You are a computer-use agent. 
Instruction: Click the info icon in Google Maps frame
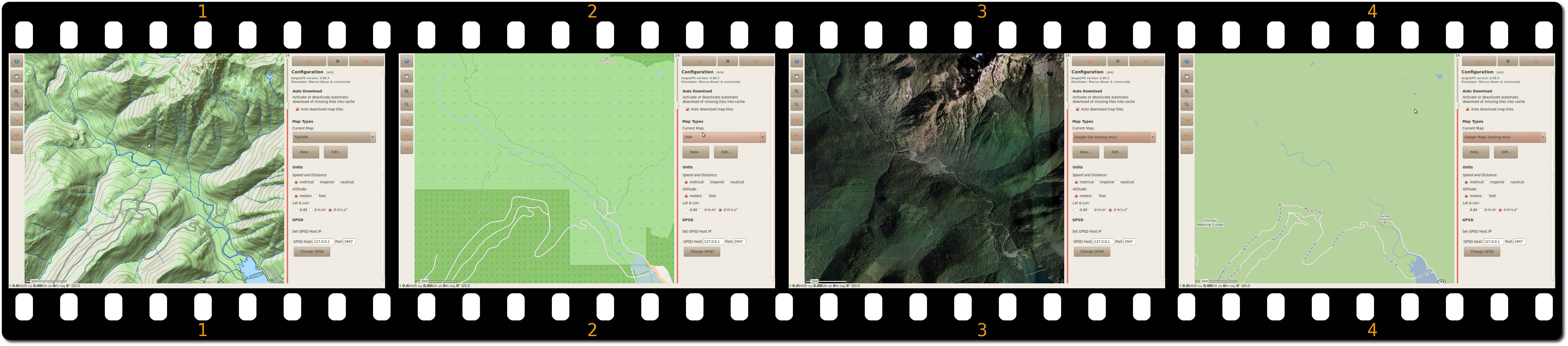point(1187,61)
